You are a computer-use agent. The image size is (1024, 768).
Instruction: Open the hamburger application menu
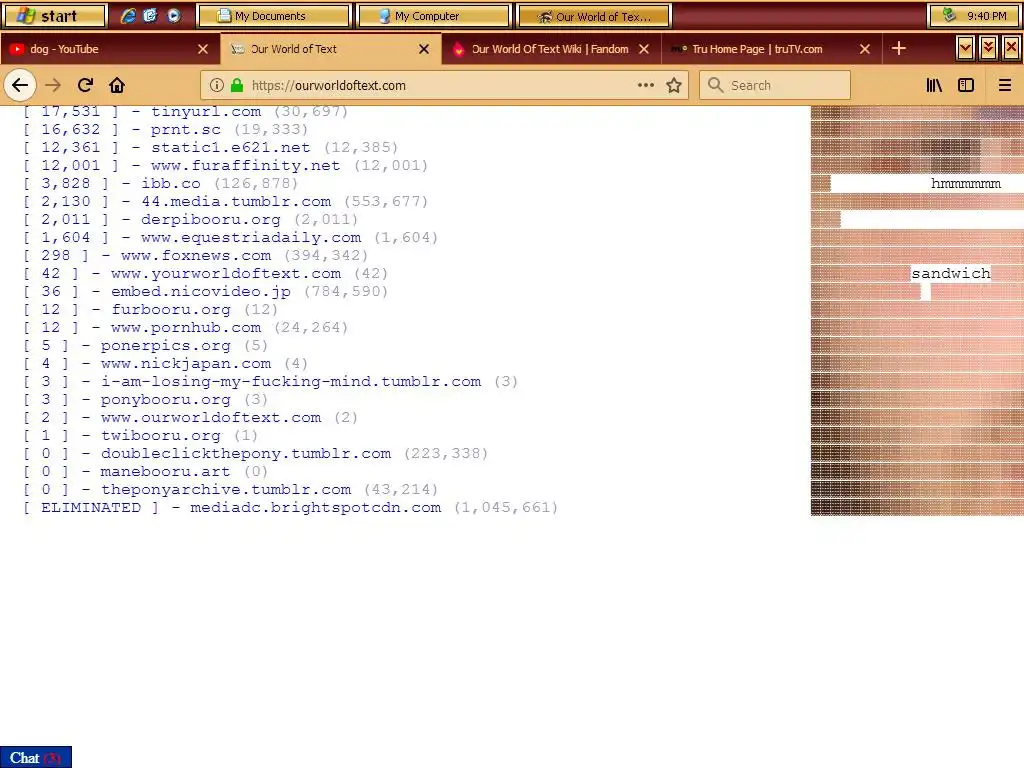click(x=1005, y=85)
